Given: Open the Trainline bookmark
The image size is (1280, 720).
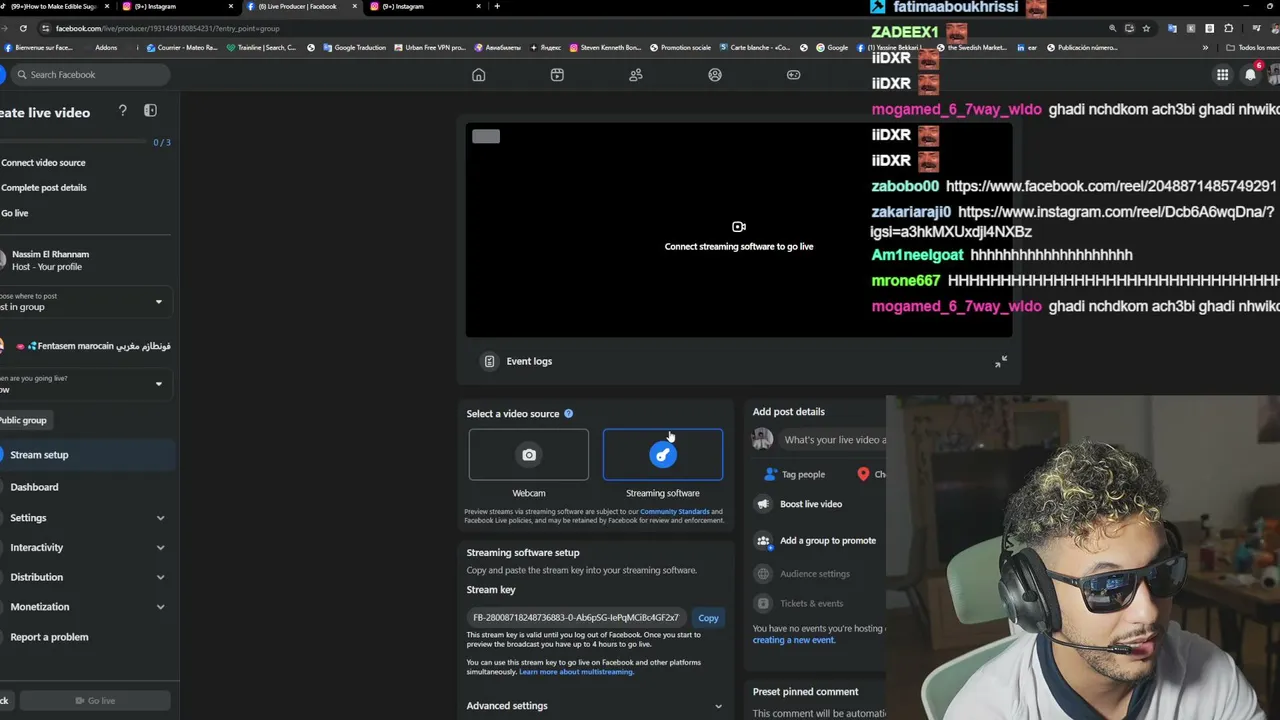Looking at the screenshot, I should click(x=262, y=48).
